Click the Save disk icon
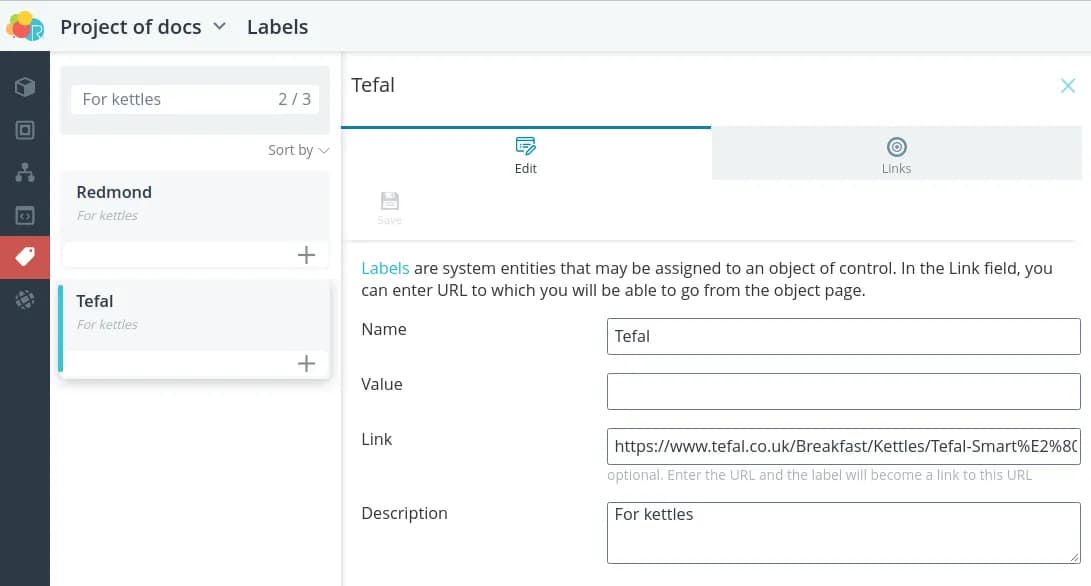Screen dimensions: 1091x586 (390, 207)
